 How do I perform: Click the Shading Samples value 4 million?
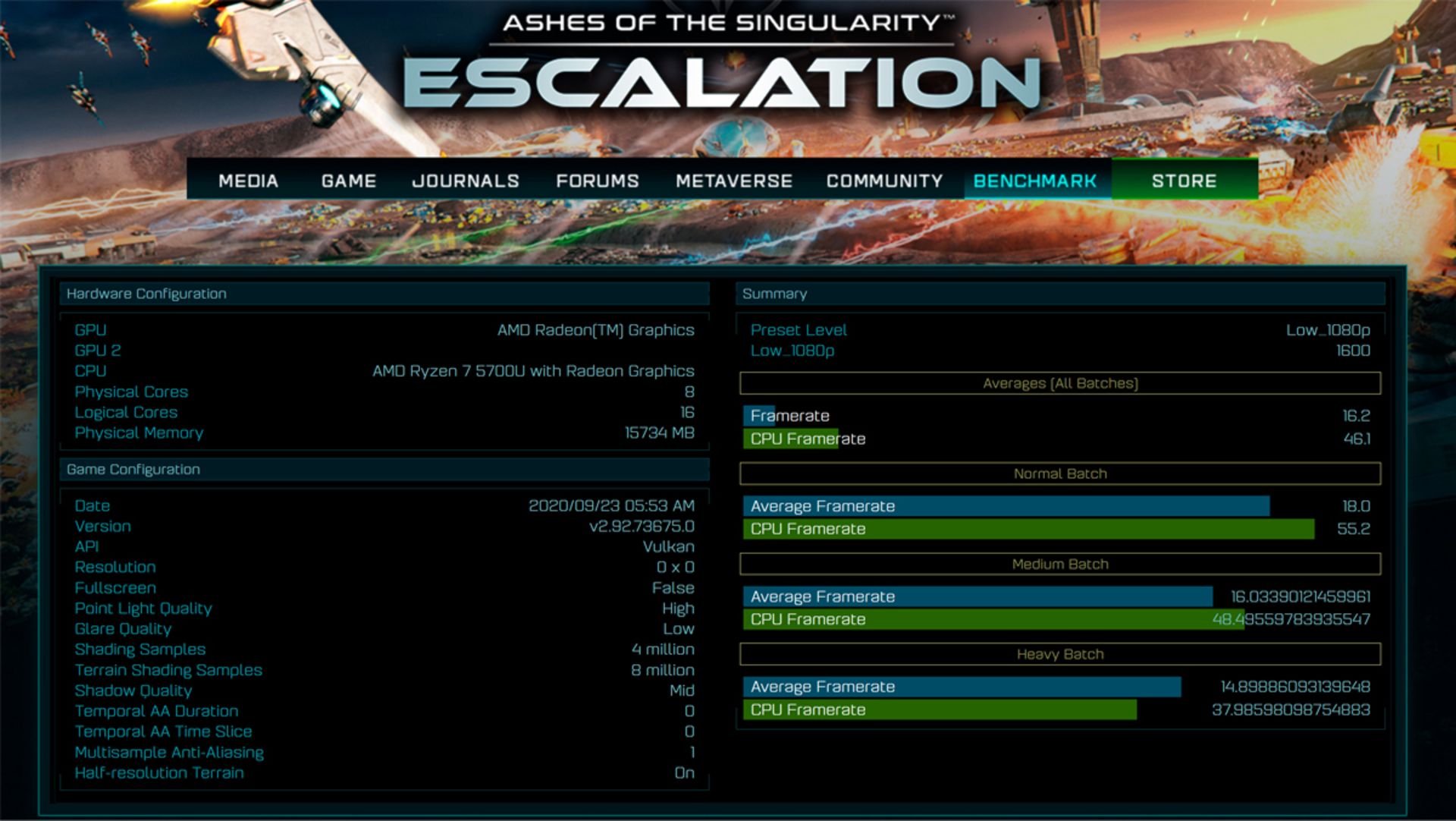(663, 650)
